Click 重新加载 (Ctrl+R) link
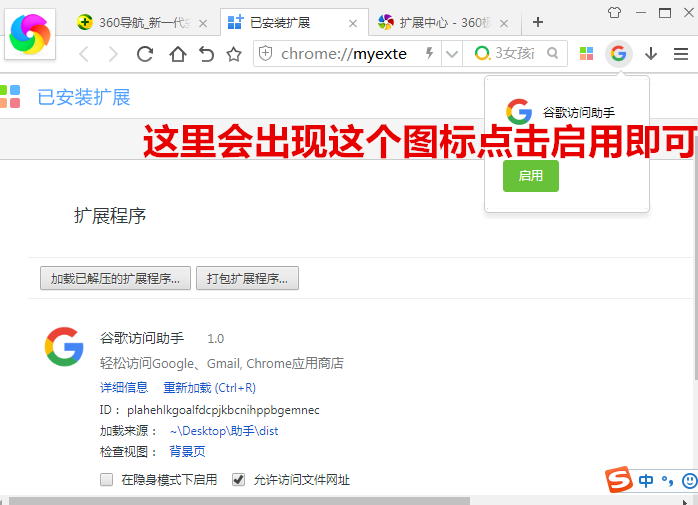This screenshot has height=505, width=698. click(x=209, y=387)
